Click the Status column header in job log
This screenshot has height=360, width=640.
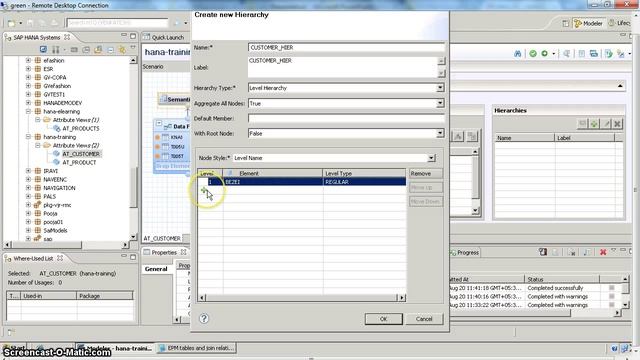coord(562,279)
